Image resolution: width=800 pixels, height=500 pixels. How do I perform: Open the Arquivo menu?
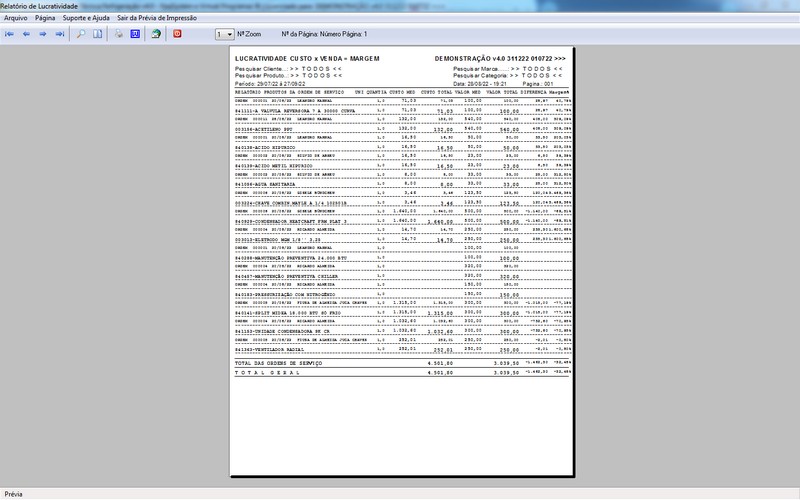[16, 18]
